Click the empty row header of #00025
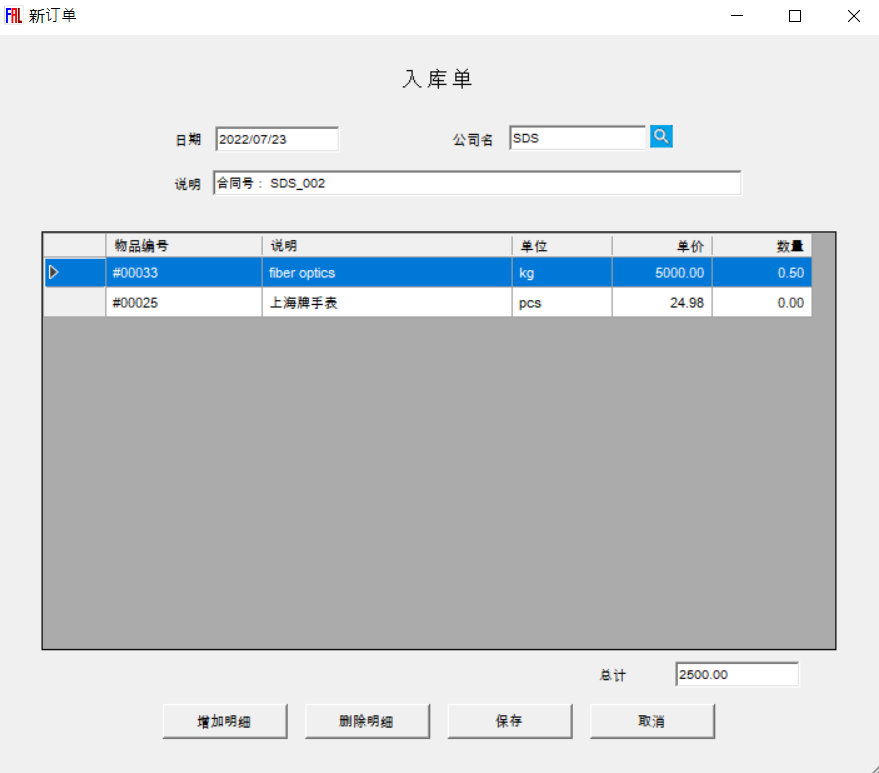 tap(74, 303)
